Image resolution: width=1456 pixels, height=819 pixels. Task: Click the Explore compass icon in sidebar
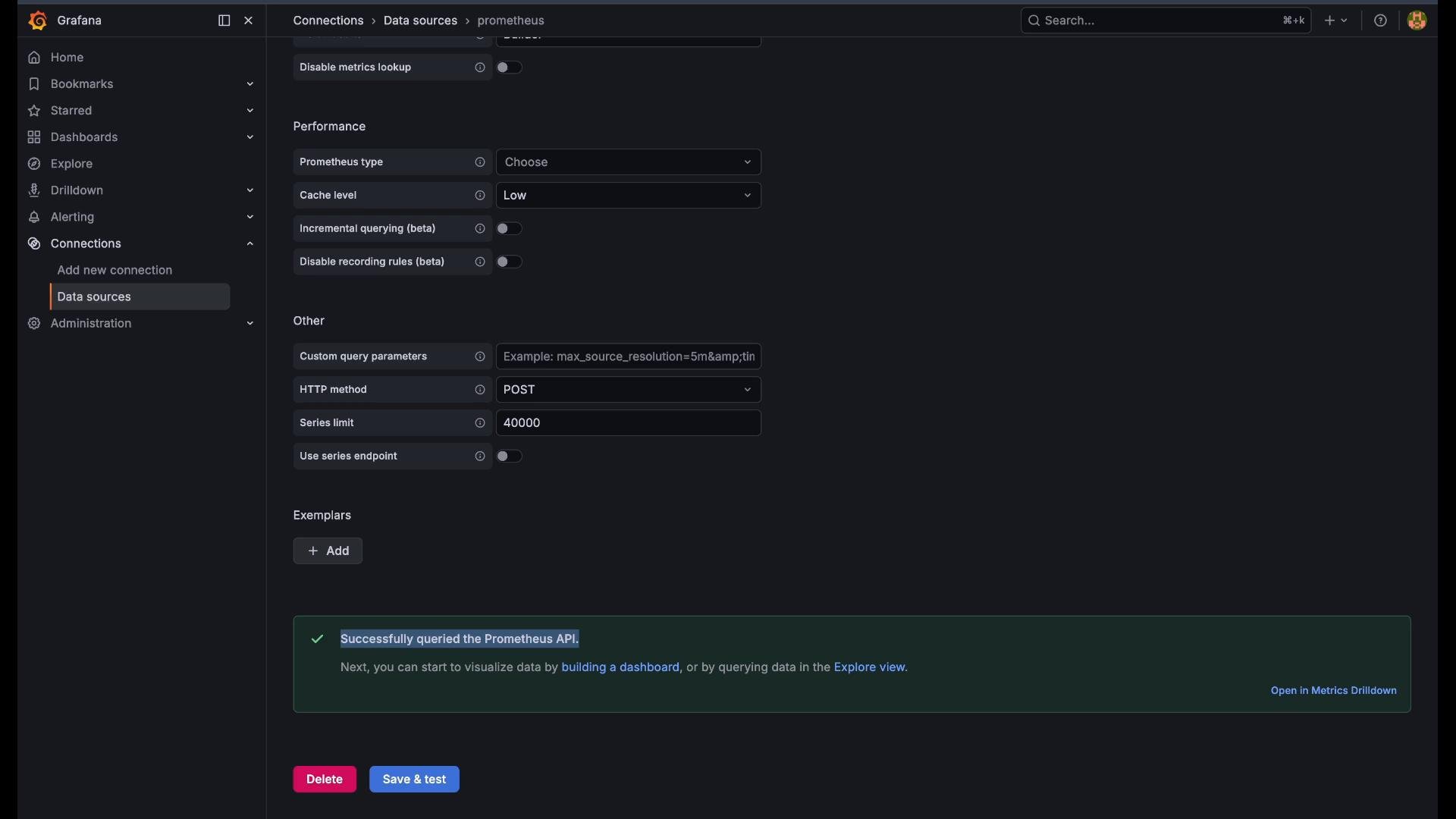(34, 164)
